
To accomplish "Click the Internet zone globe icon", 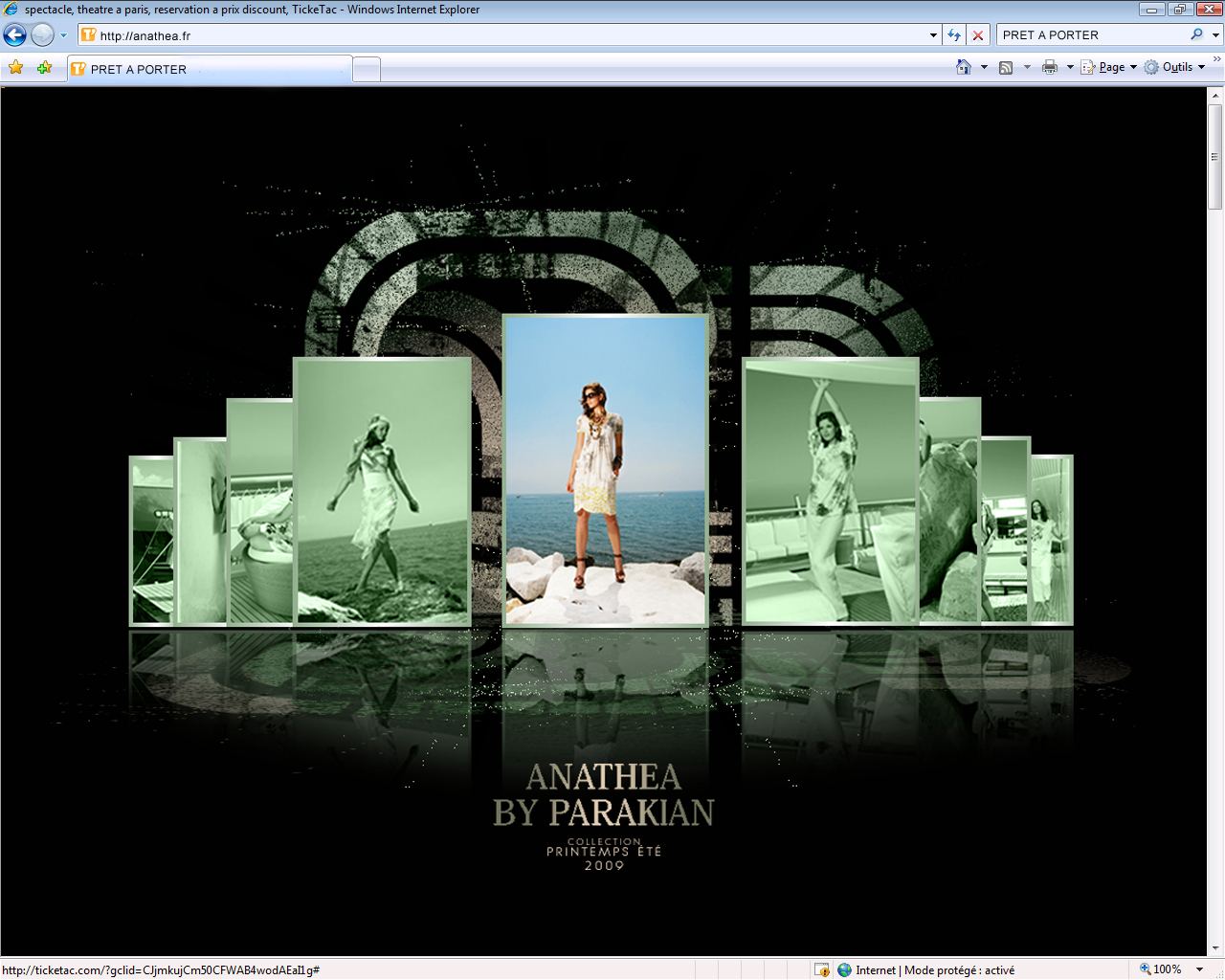I will point(844,969).
